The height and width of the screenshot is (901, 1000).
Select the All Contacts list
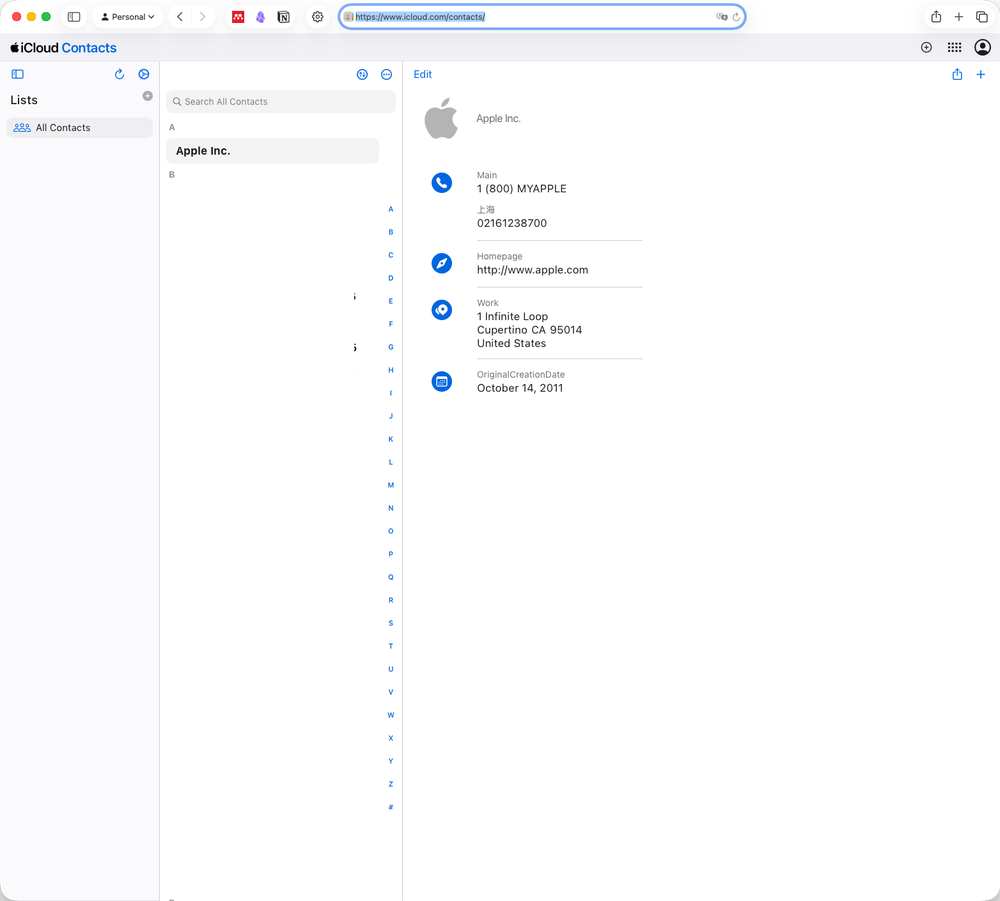[80, 128]
